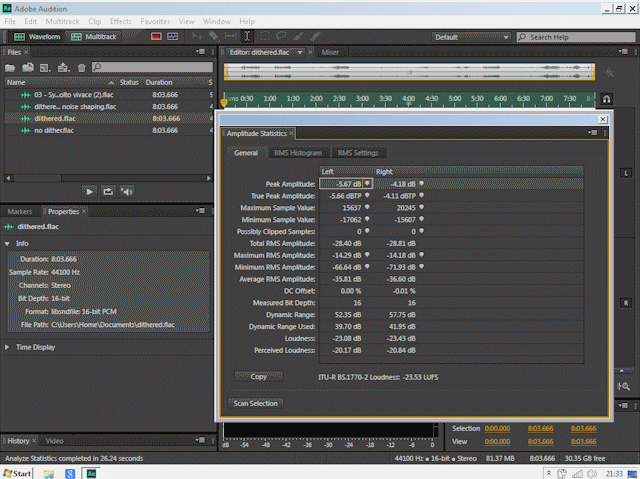This screenshot has height=479, width=640.
Task: Jump to Left channel peak amplitude marker
Action: point(367,184)
